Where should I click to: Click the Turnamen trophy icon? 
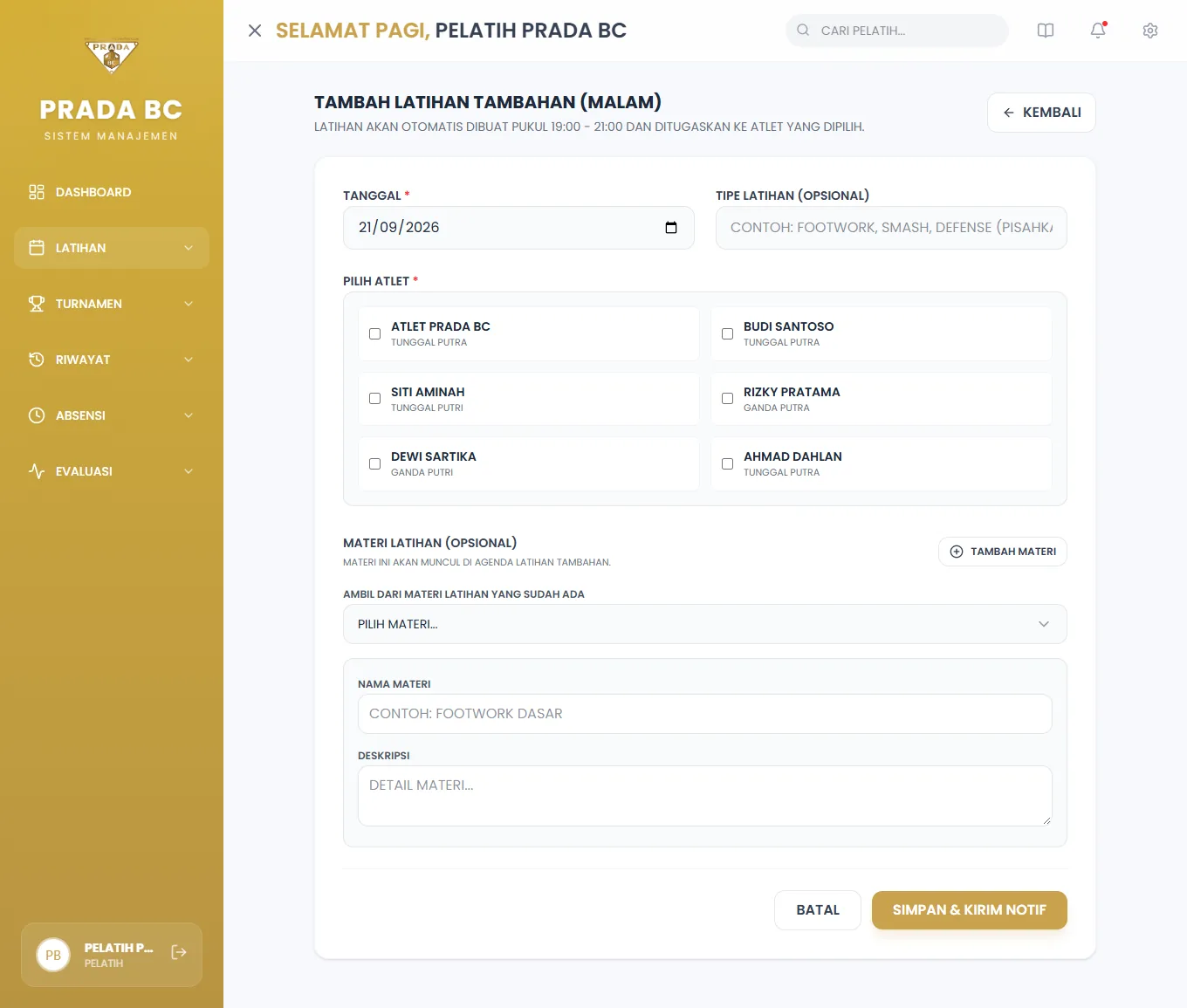37,304
